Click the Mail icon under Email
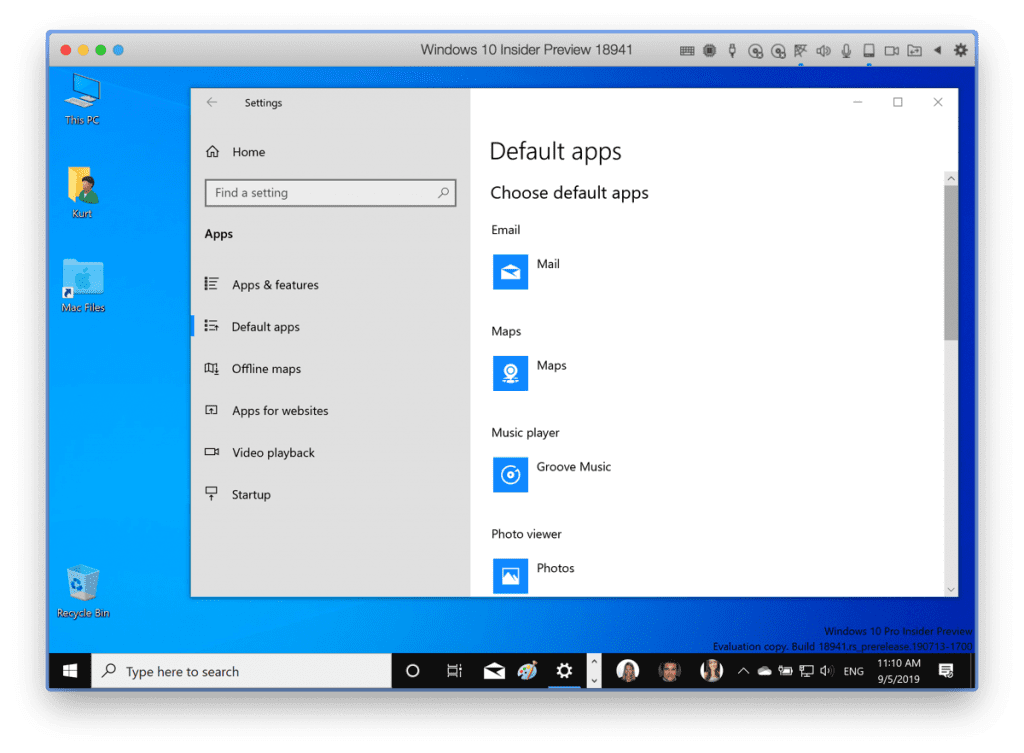 pyautogui.click(x=510, y=271)
